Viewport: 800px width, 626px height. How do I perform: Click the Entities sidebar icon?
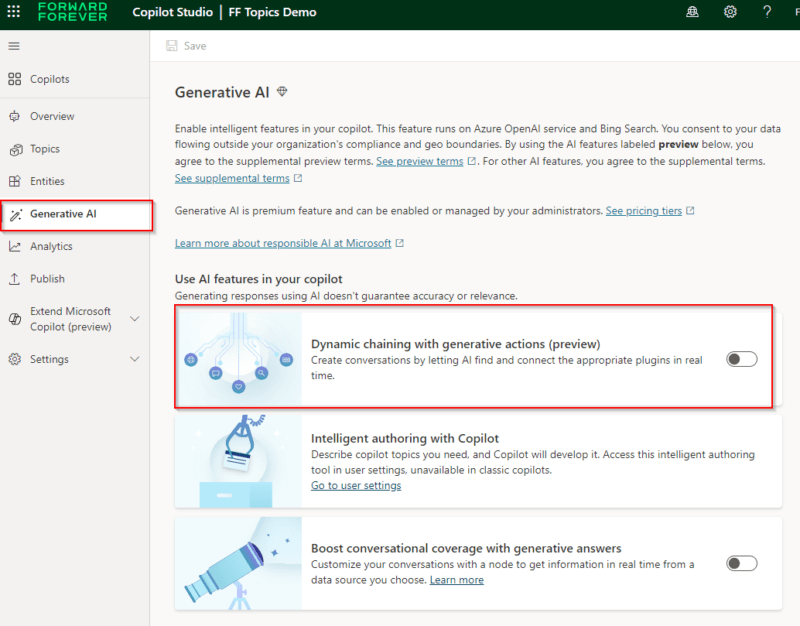click(15, 181)
